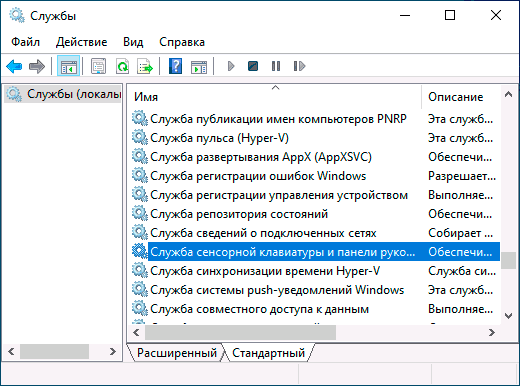Screen dimensions: 520x386
Task: Select Служба совместного доступа к данным
Action: point(259,309)
